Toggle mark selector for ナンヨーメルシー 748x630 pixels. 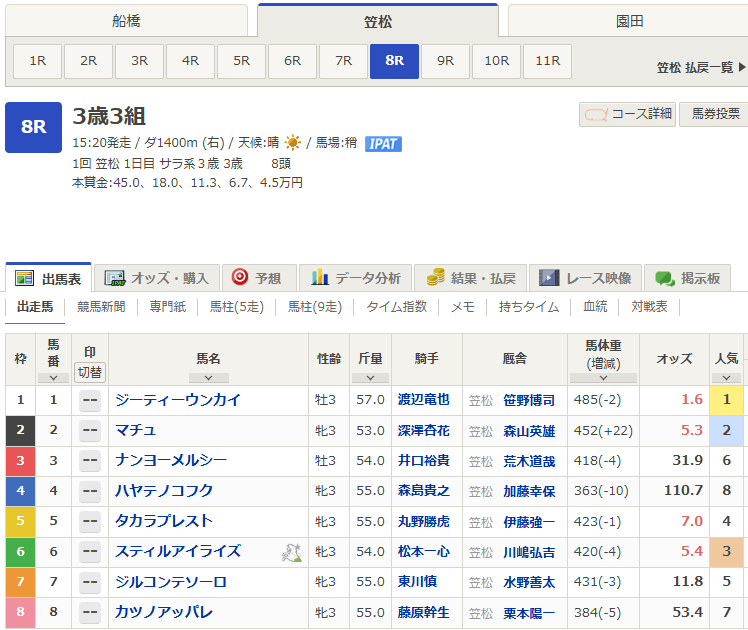click(x=90, y=461)
